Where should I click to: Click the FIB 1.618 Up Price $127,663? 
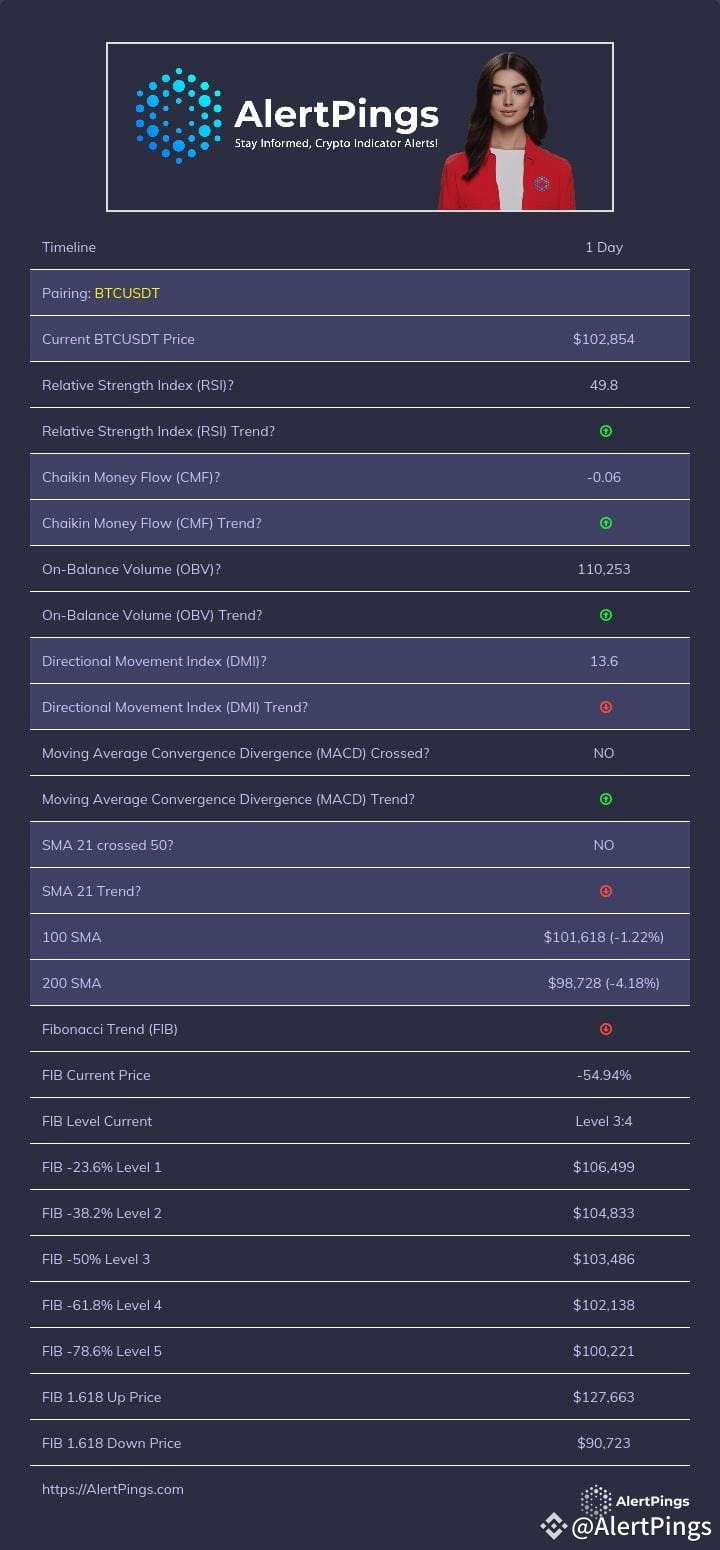(x=604, y=1397)
